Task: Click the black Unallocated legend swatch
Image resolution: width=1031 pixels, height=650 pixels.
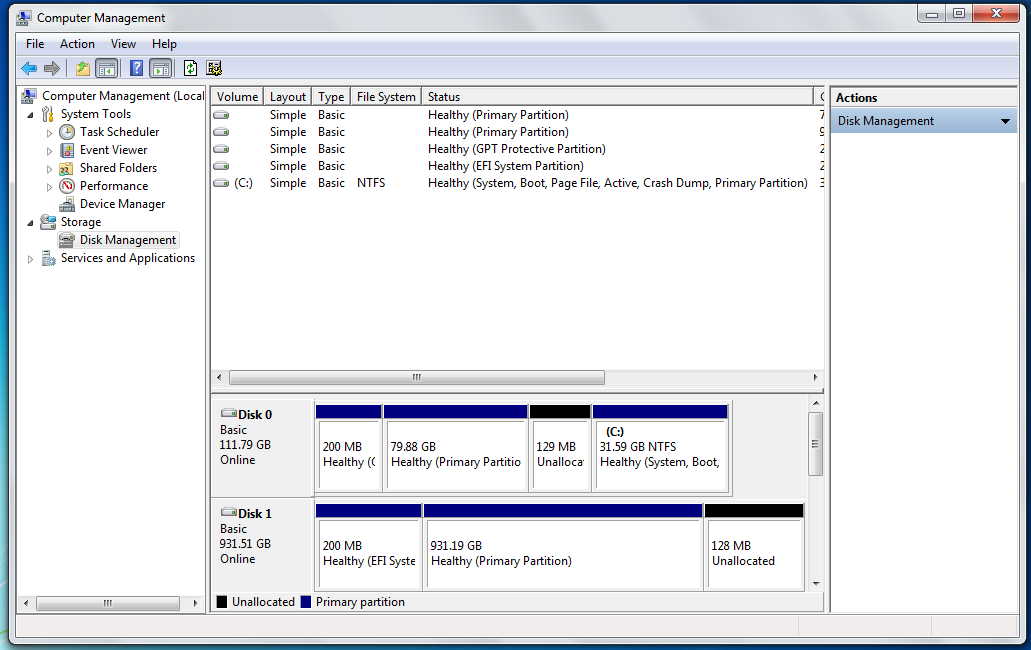Action: [x=222, y=602]
